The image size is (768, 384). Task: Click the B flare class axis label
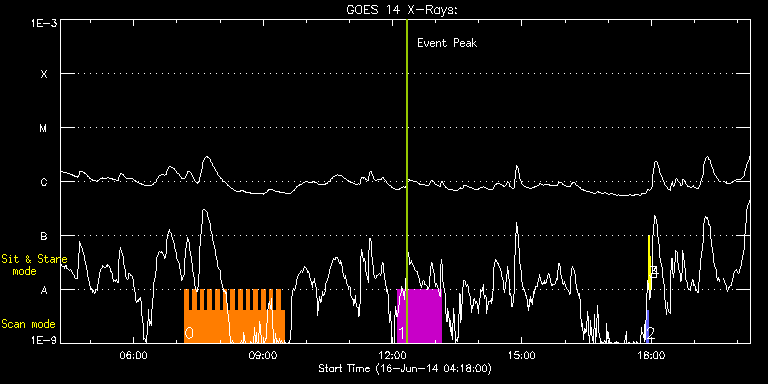tap(44, 236)
